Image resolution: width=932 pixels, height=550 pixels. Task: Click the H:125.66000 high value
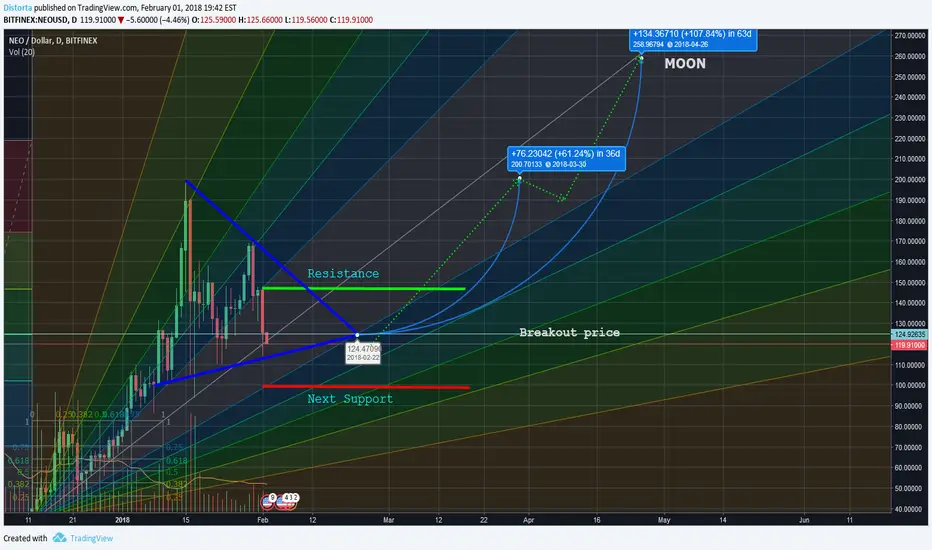tap(260, 20)
